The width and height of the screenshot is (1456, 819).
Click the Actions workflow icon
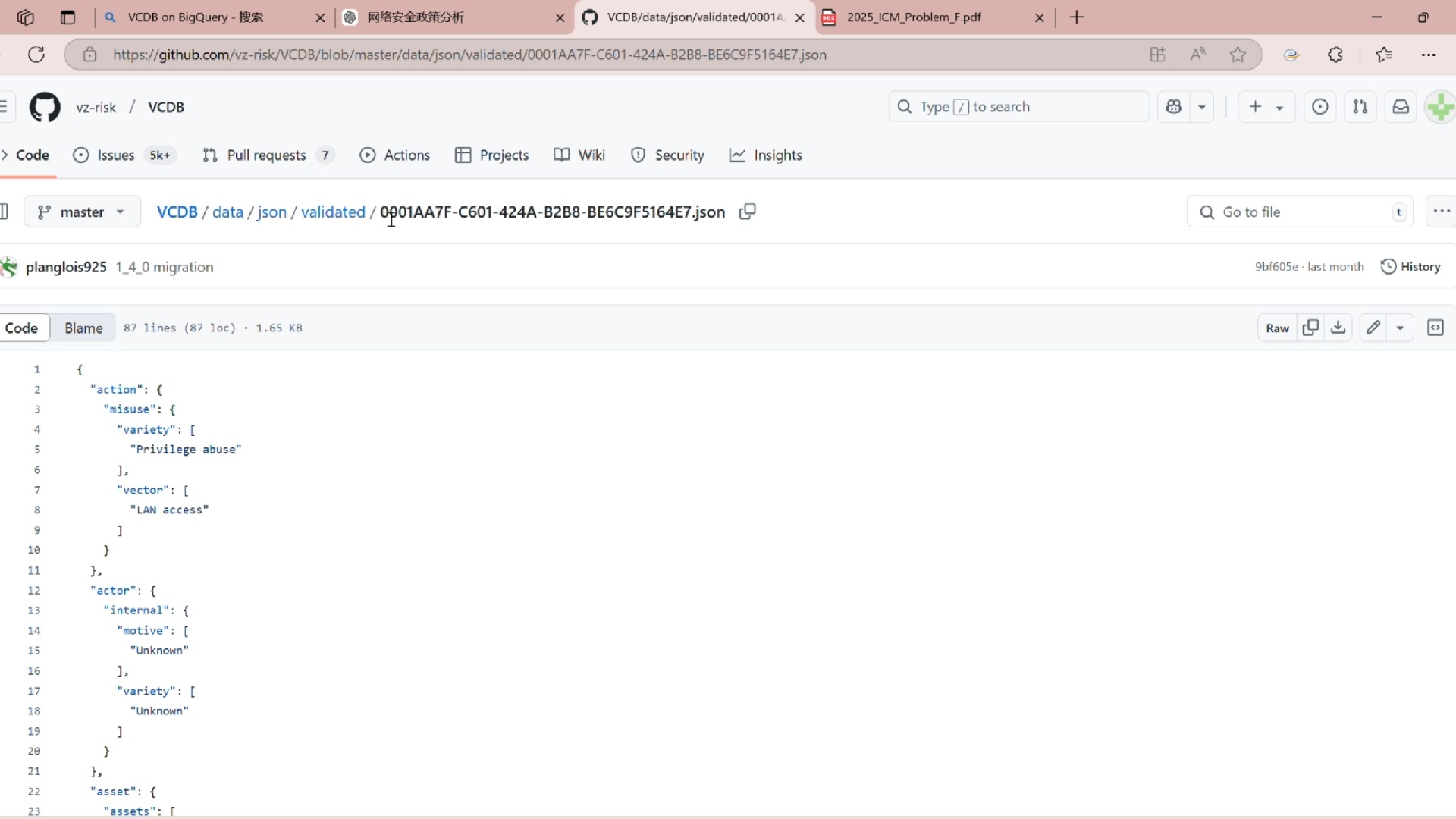point(368,155)
